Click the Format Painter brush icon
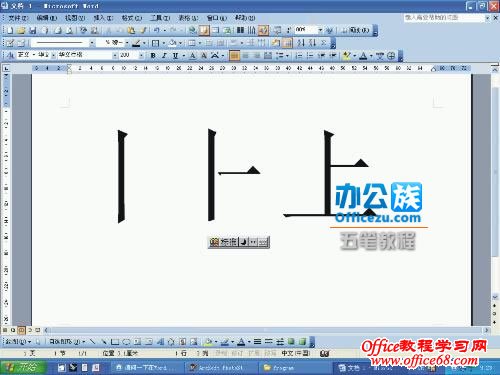 (x=143, y=31)
